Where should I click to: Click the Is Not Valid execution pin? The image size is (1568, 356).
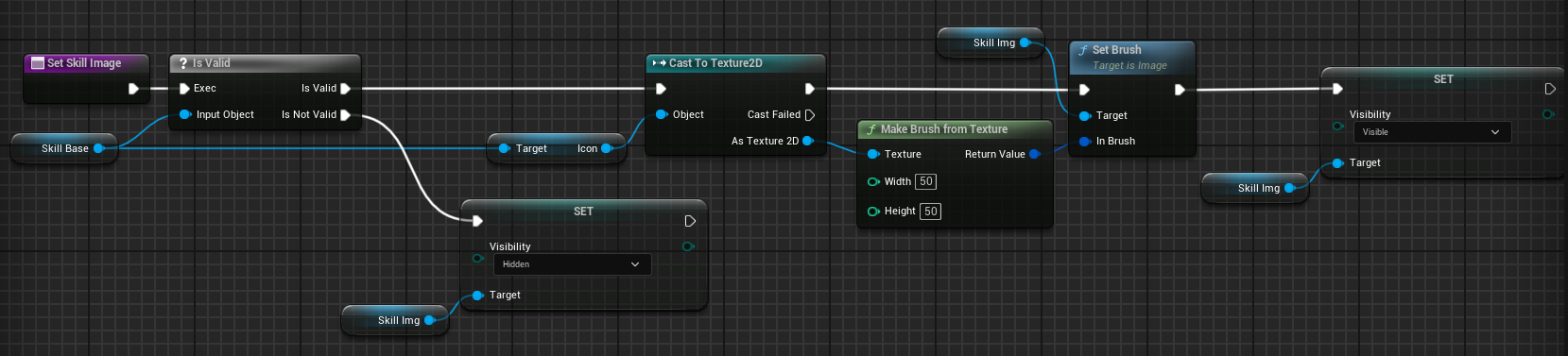pos(346,115)
